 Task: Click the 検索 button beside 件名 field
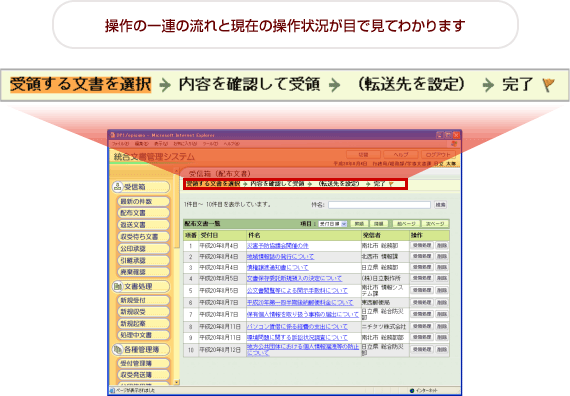click(440, 205)
